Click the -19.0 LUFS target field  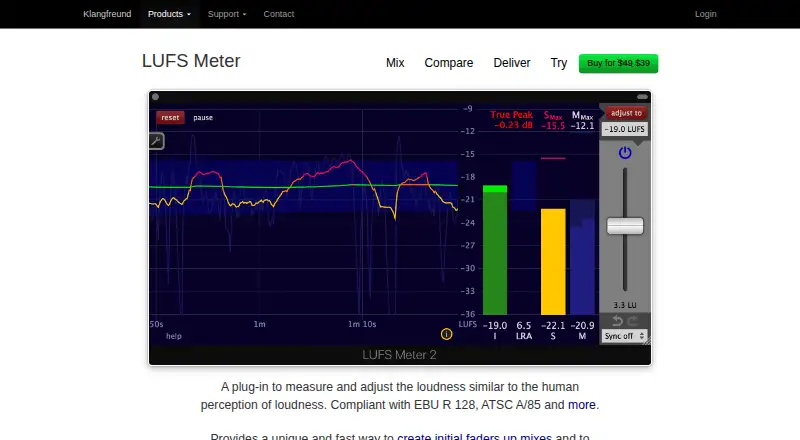[624, 129]
